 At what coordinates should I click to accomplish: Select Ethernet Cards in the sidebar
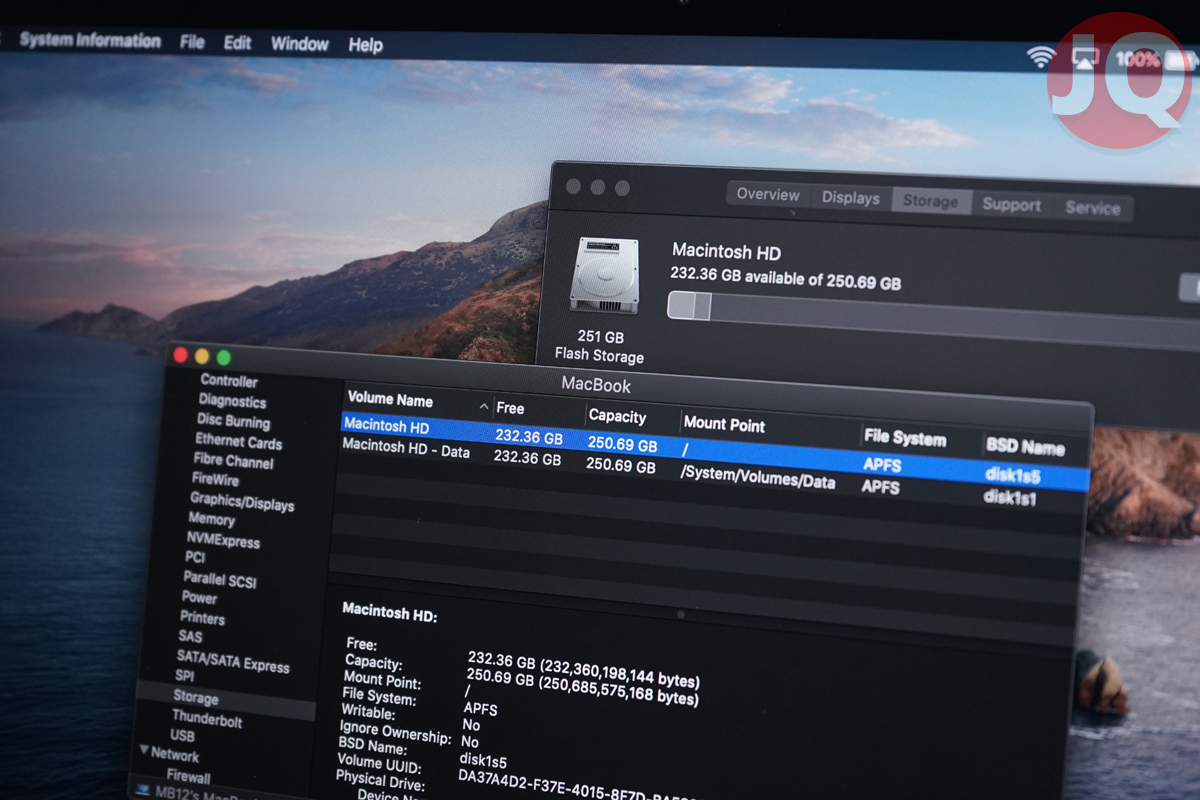tap(238, 441)
